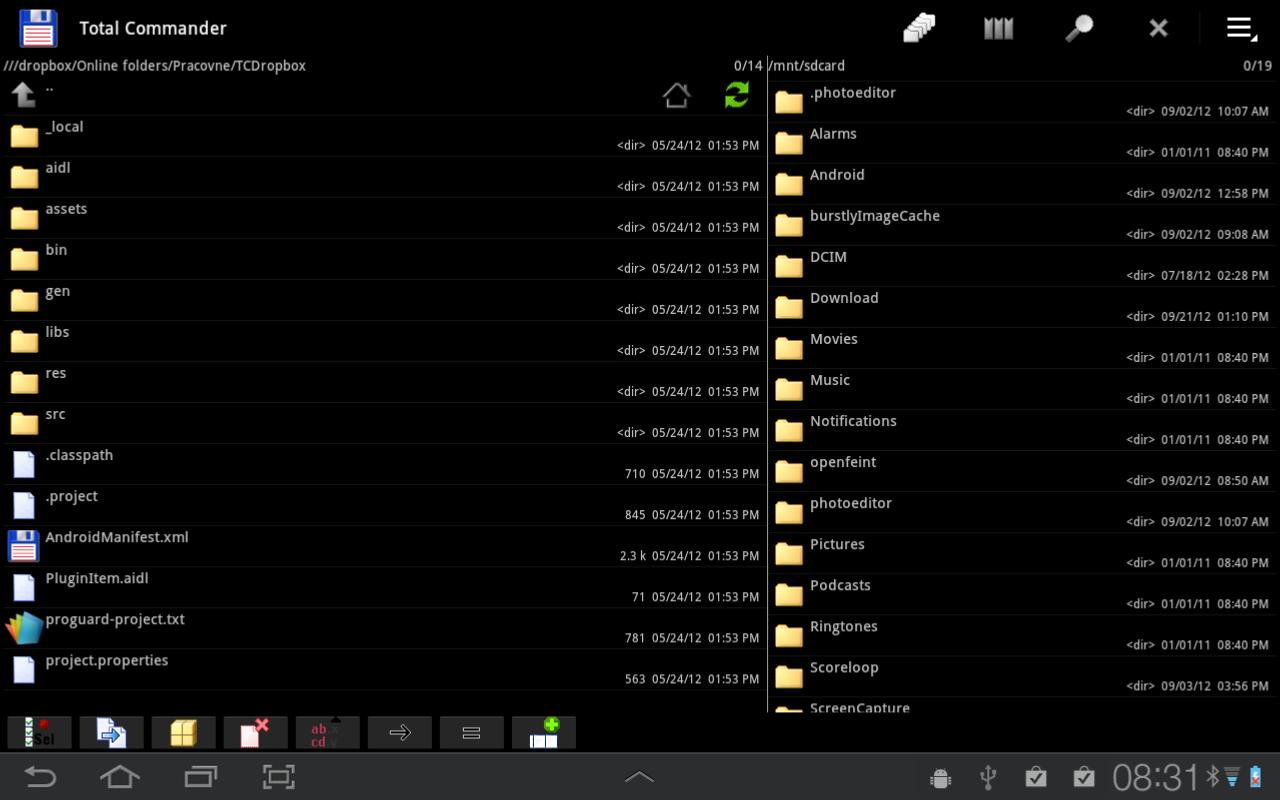Open the src folder
The image size is (1280, 800).
(x=384, y=423)
